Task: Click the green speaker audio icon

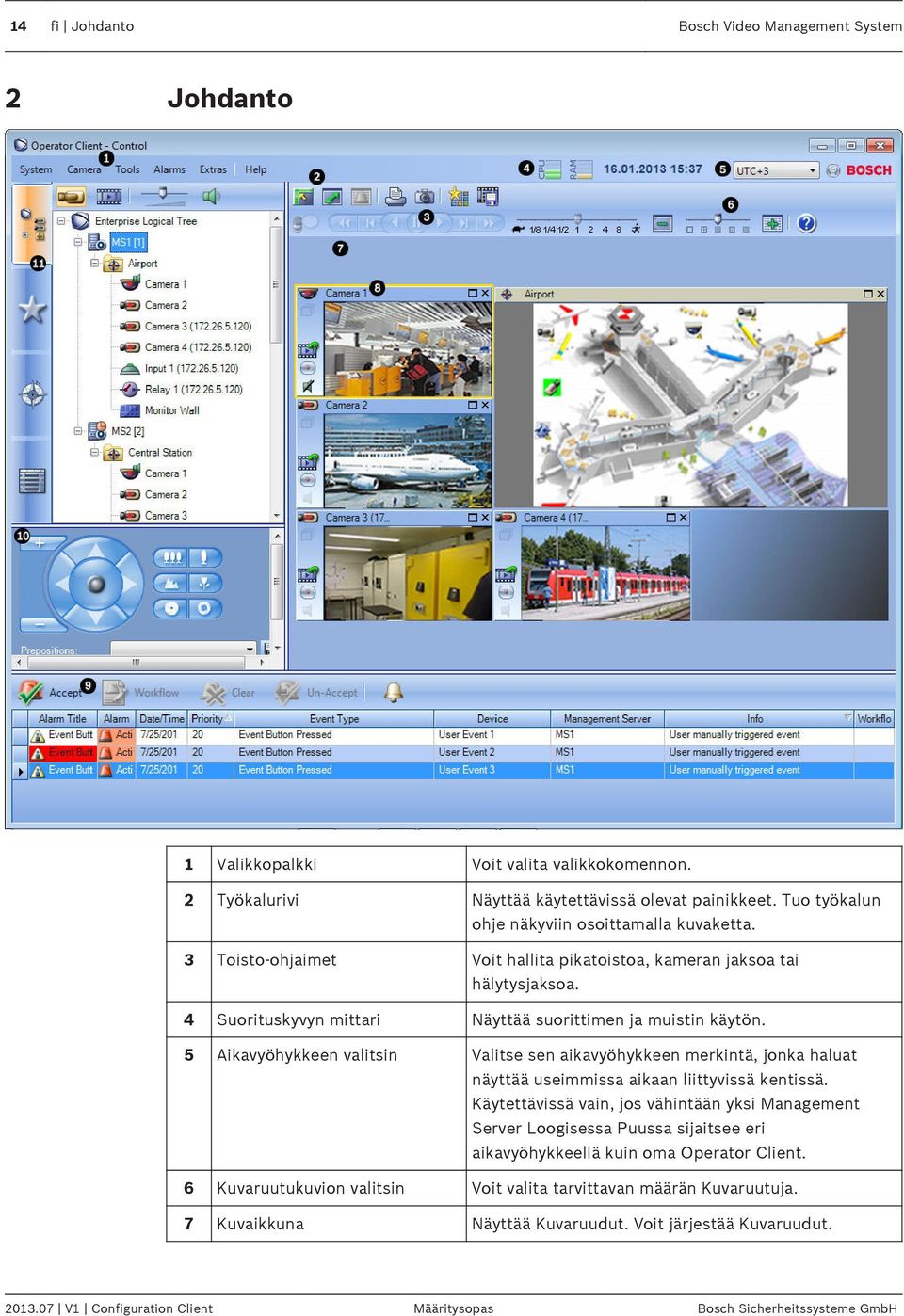Action: tap(211, 196)
